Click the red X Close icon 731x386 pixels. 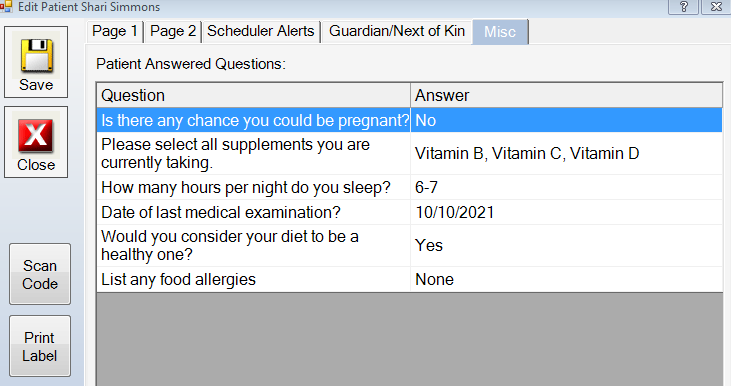(x=36, y=135)
